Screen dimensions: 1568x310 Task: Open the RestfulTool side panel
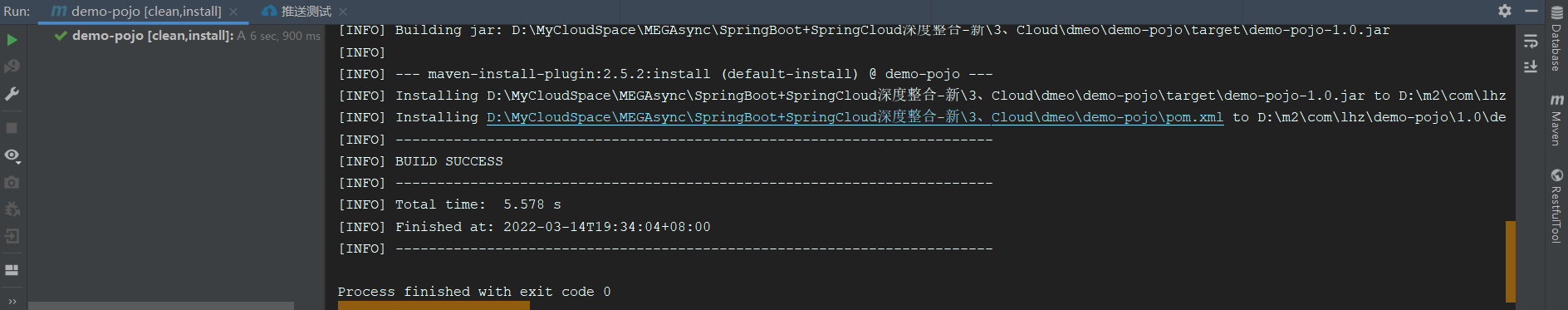[x=1556, y=205]
